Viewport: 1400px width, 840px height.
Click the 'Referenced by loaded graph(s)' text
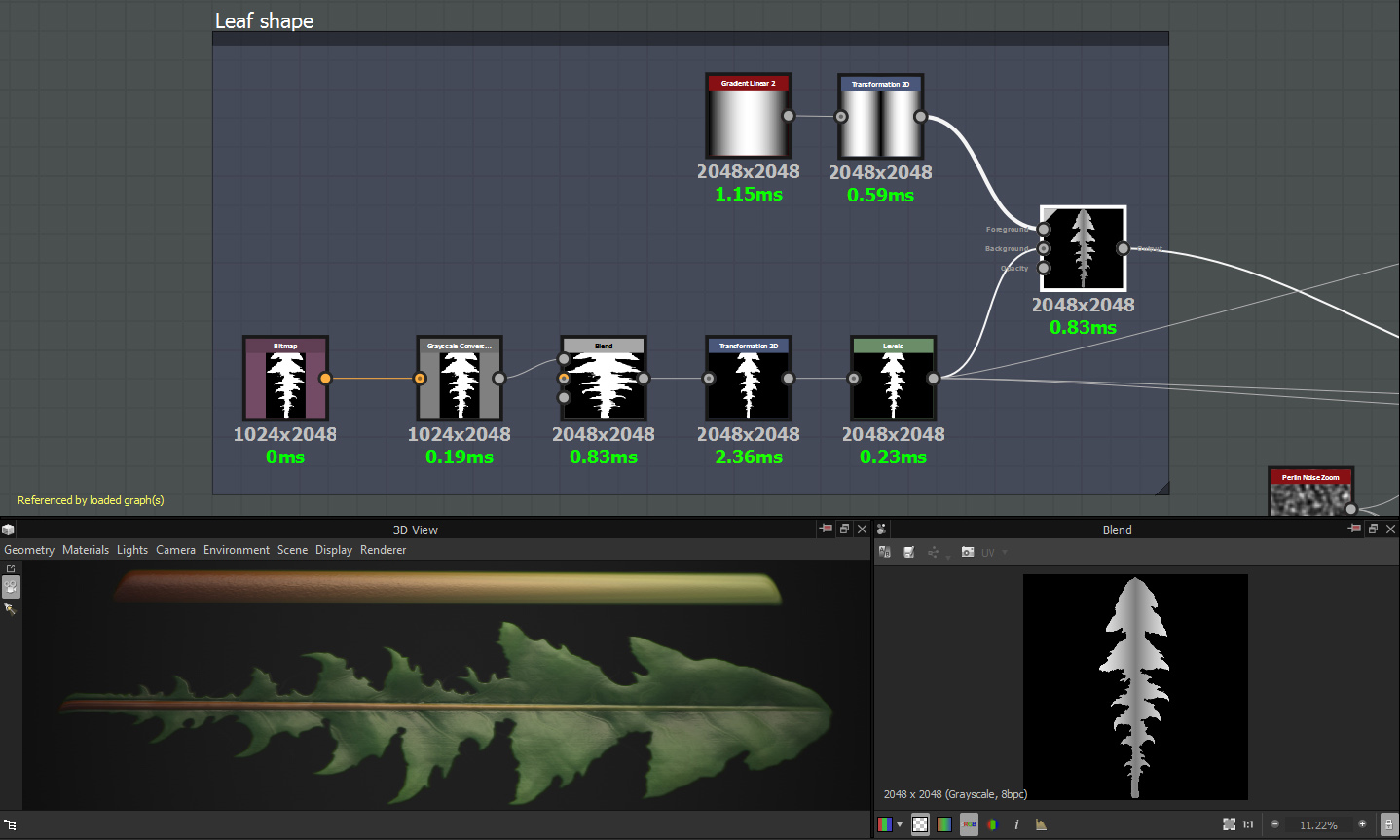click(91, 500)
